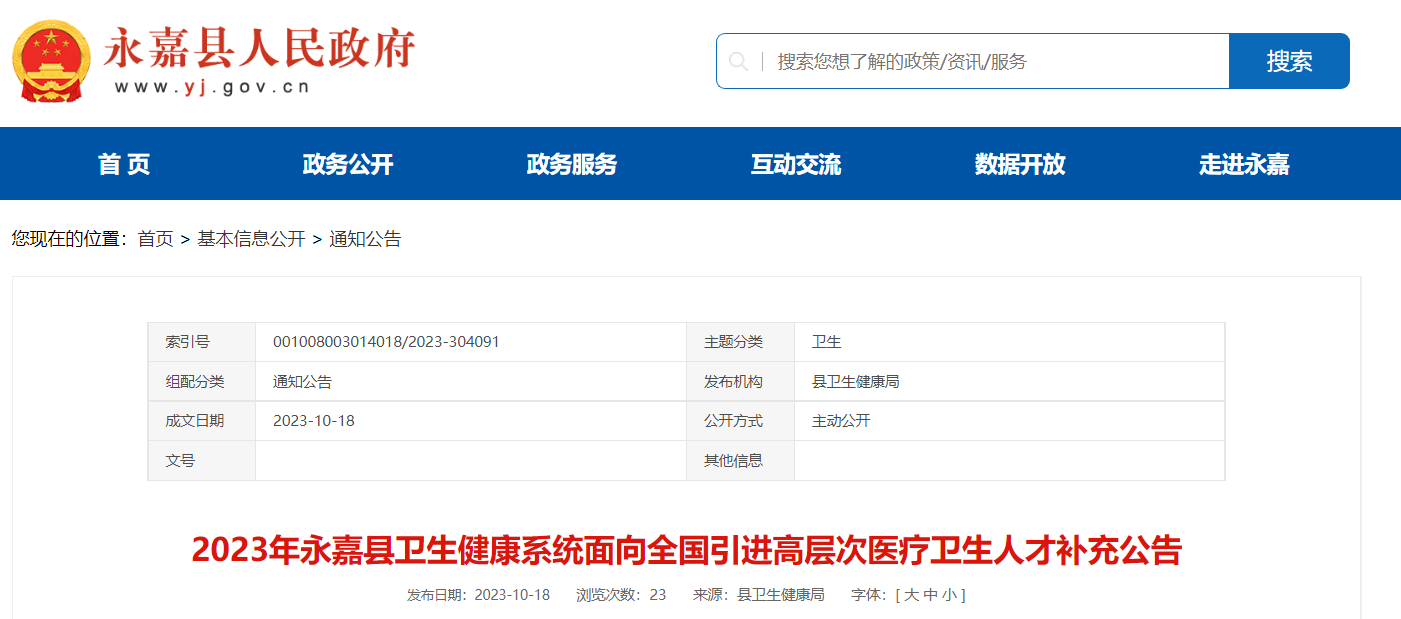This screenshot has height=619, width=1401.
Task: Click the red announcement headline
Action: (686, 550)
